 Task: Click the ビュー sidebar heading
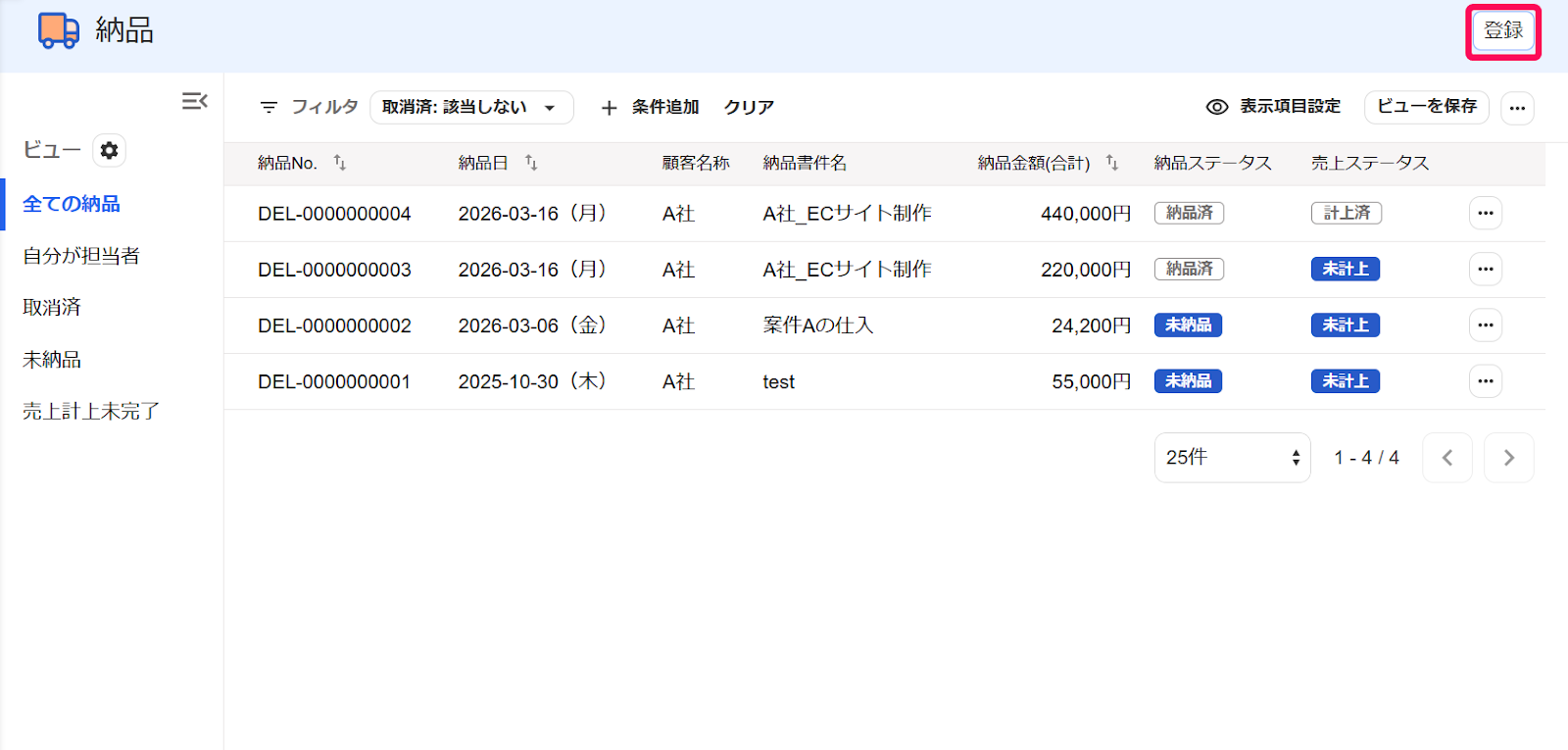[52, 150]
